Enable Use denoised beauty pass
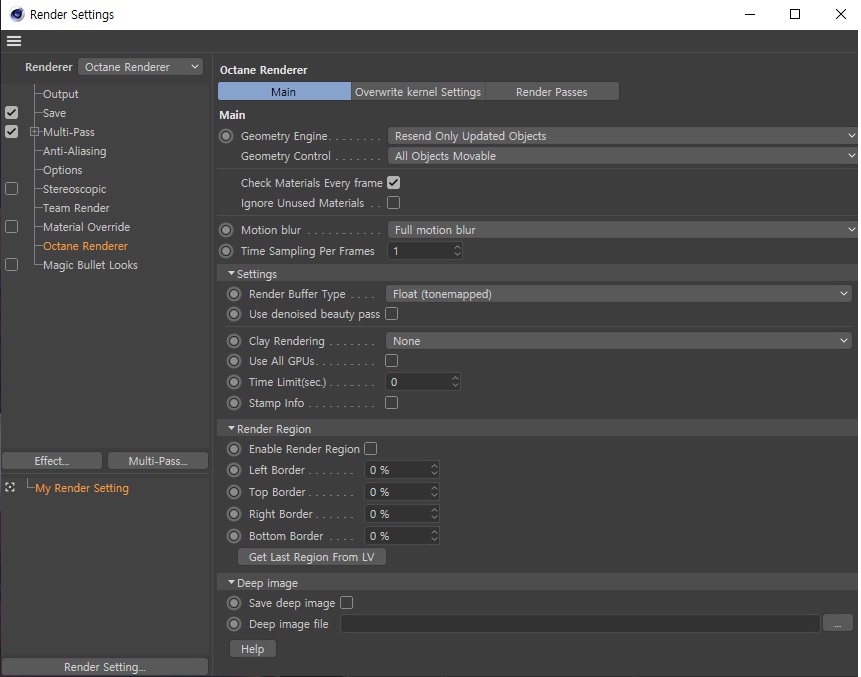Image resolution: width=861 pixels, height=677 pixels. coord(392,314)
